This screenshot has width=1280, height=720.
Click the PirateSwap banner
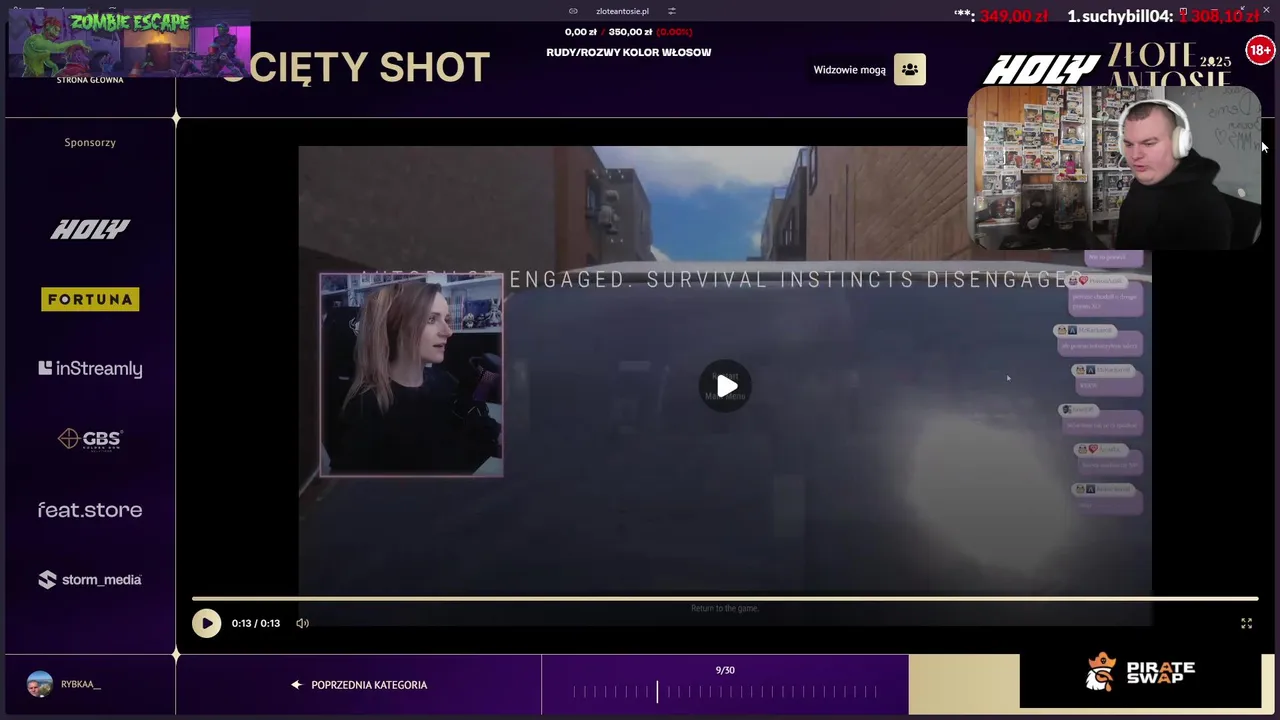click(1140, 674)
